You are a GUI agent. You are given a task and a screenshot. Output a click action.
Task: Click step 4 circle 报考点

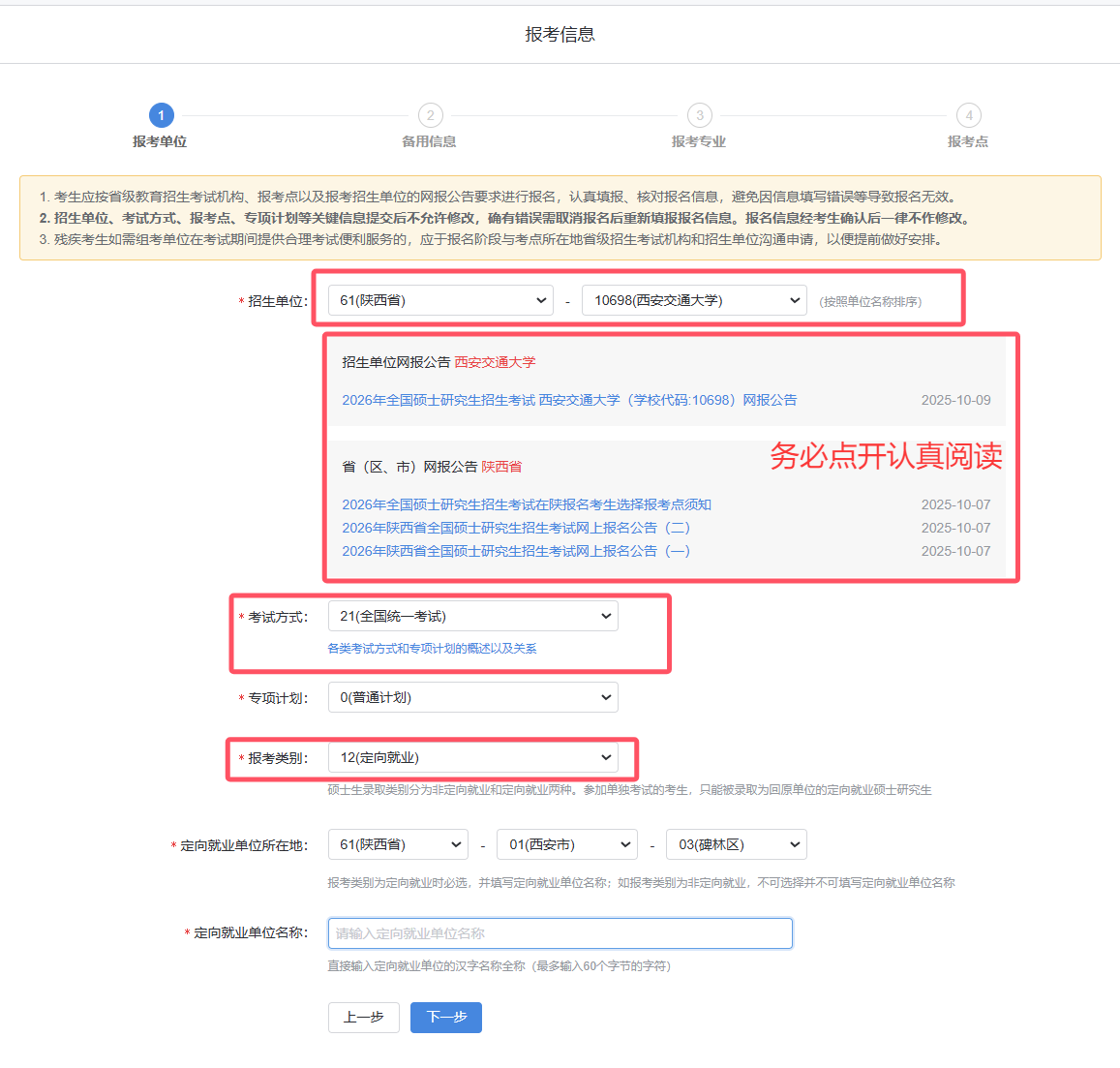[968, 115]
